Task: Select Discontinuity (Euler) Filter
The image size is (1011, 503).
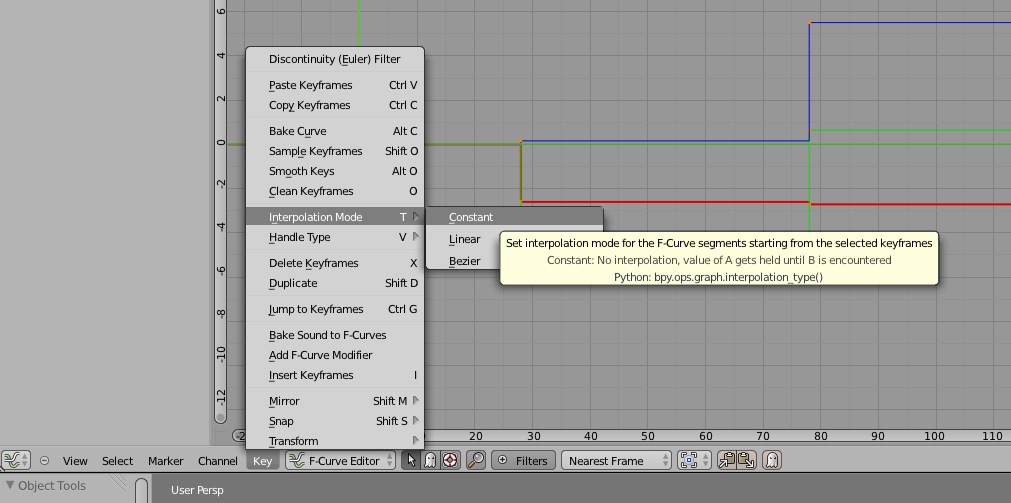Action: click(335, 59)
